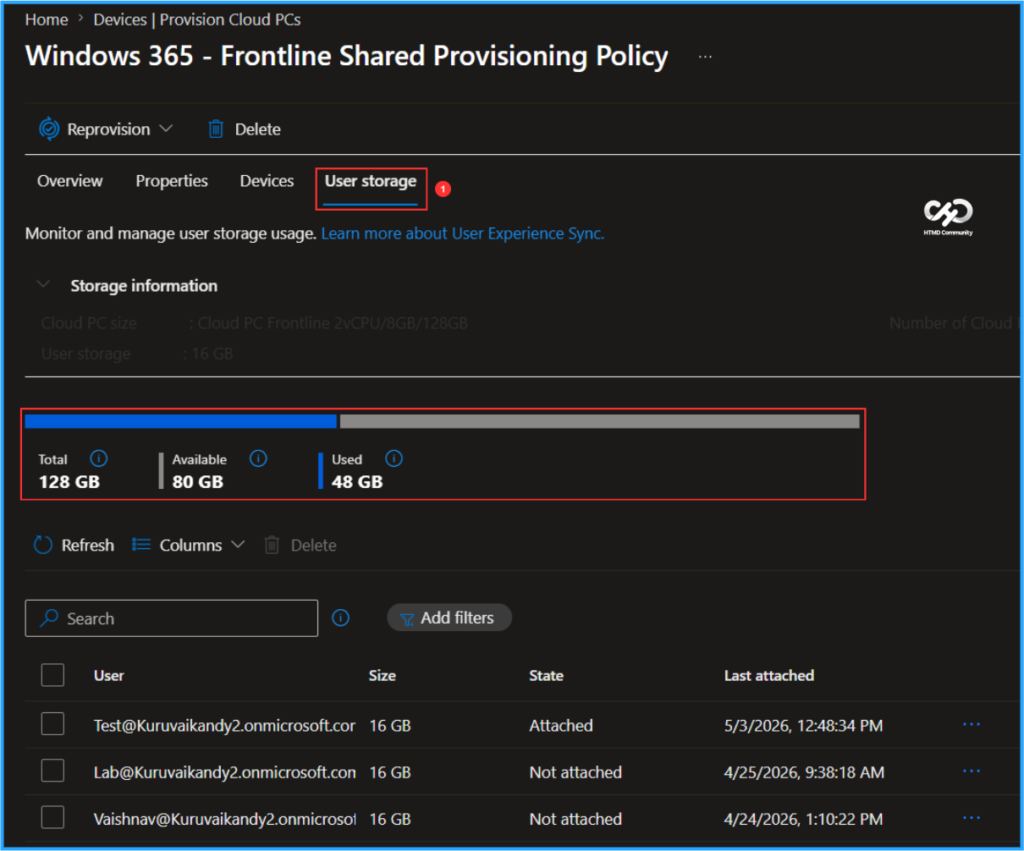
Task: Click the 128 GB total value
Action: [69, 482]
